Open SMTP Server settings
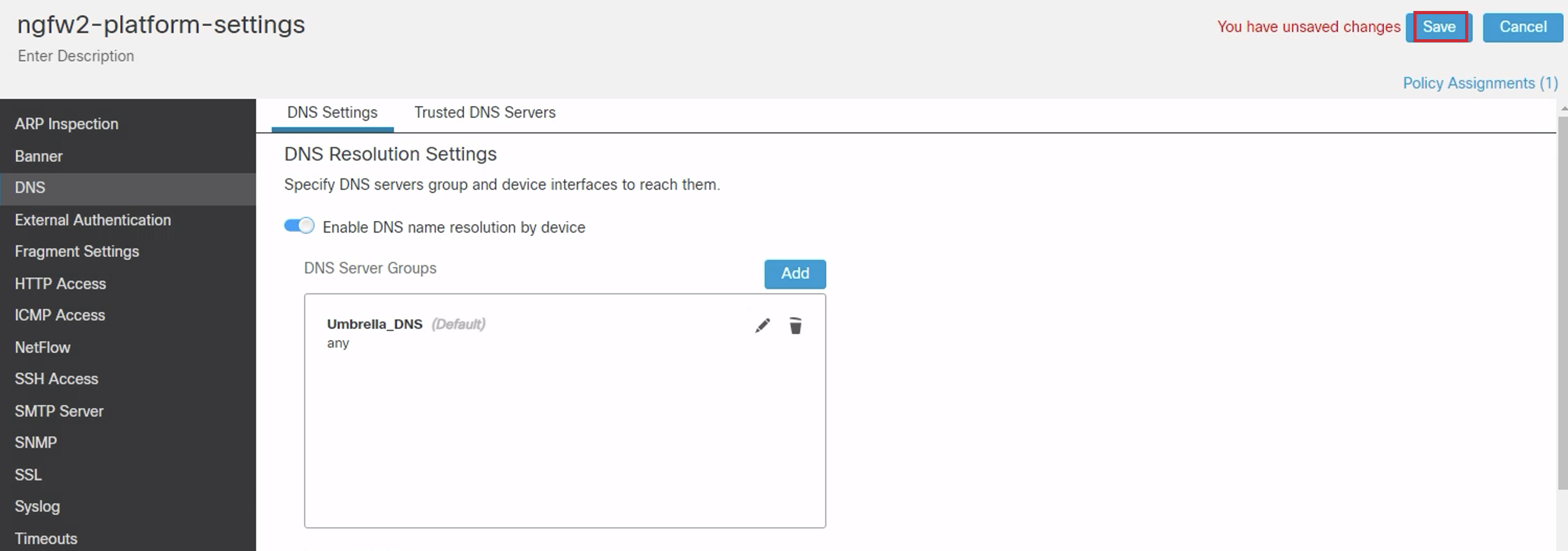 128,411
